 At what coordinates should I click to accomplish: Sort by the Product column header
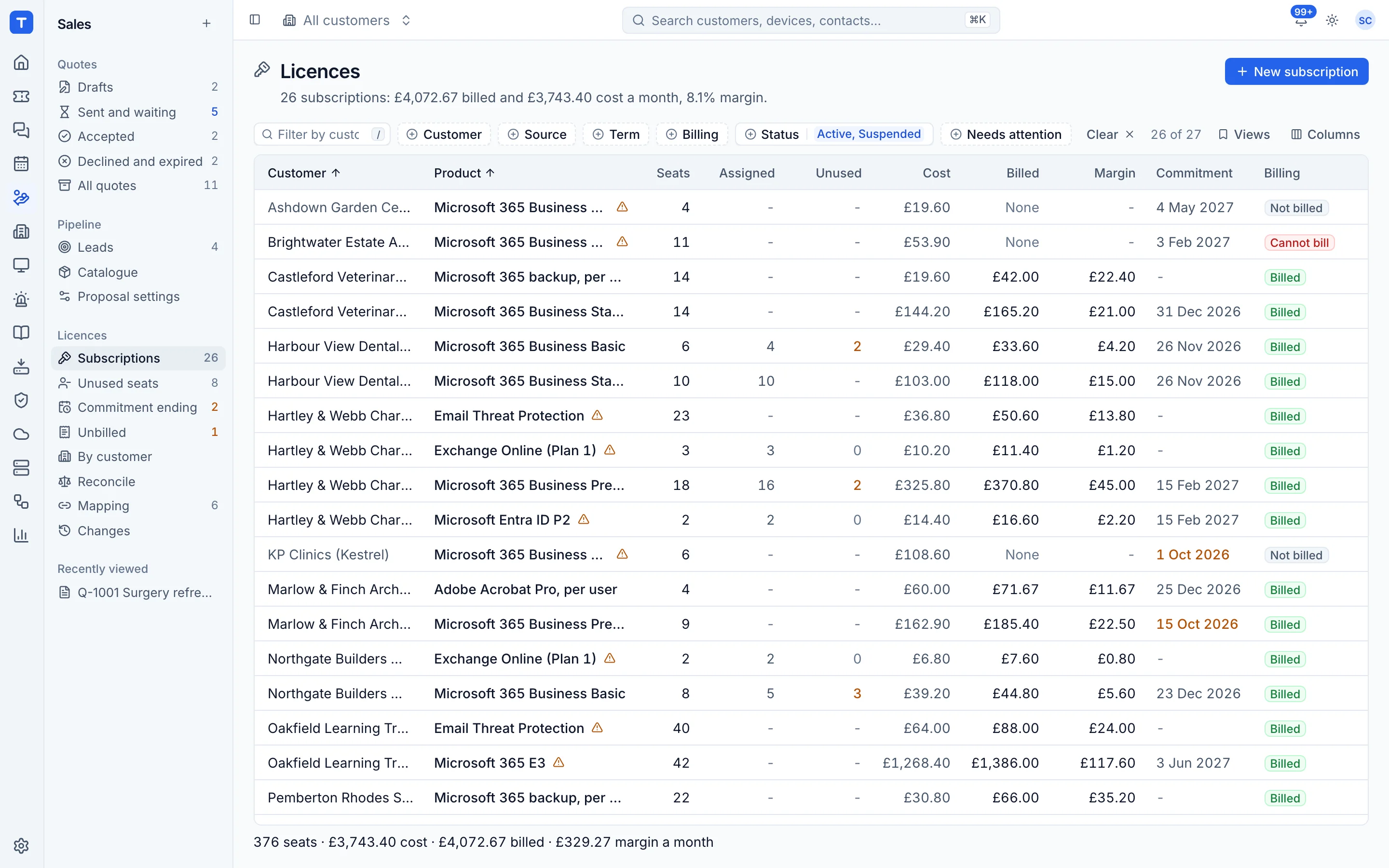[x=464, y=173]
